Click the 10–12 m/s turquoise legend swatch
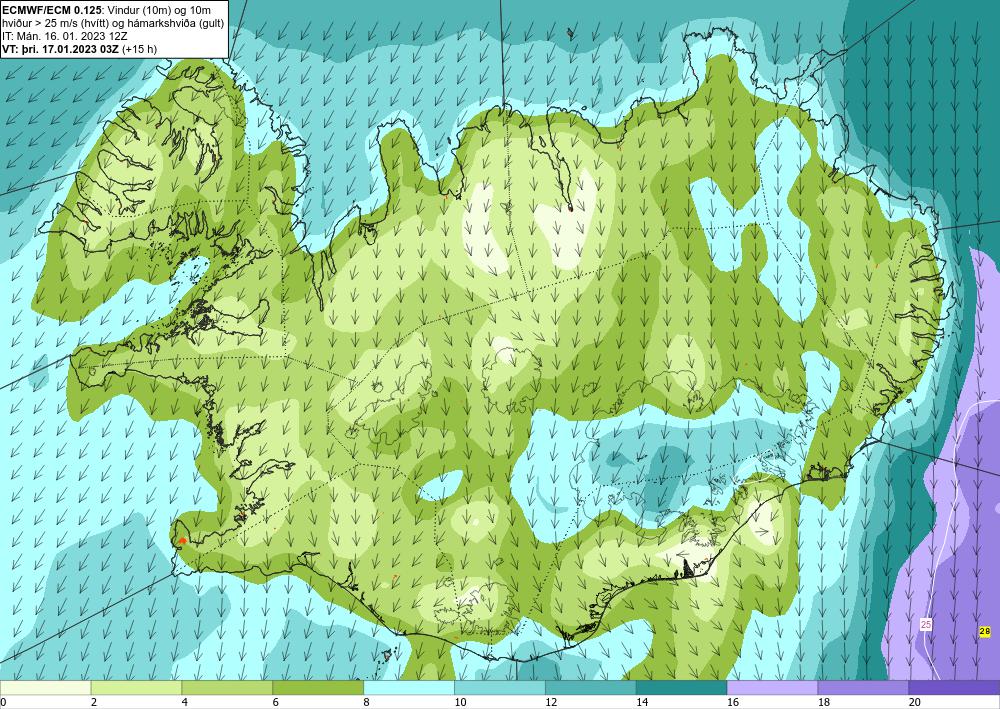The width and height of the screenshot is (1000, 709). coord(499,688)
